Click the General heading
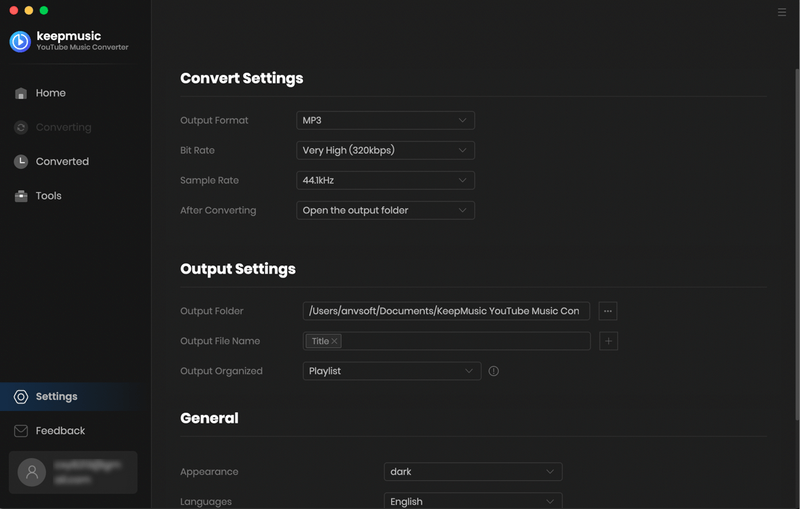800x509 pixels. 209,418
